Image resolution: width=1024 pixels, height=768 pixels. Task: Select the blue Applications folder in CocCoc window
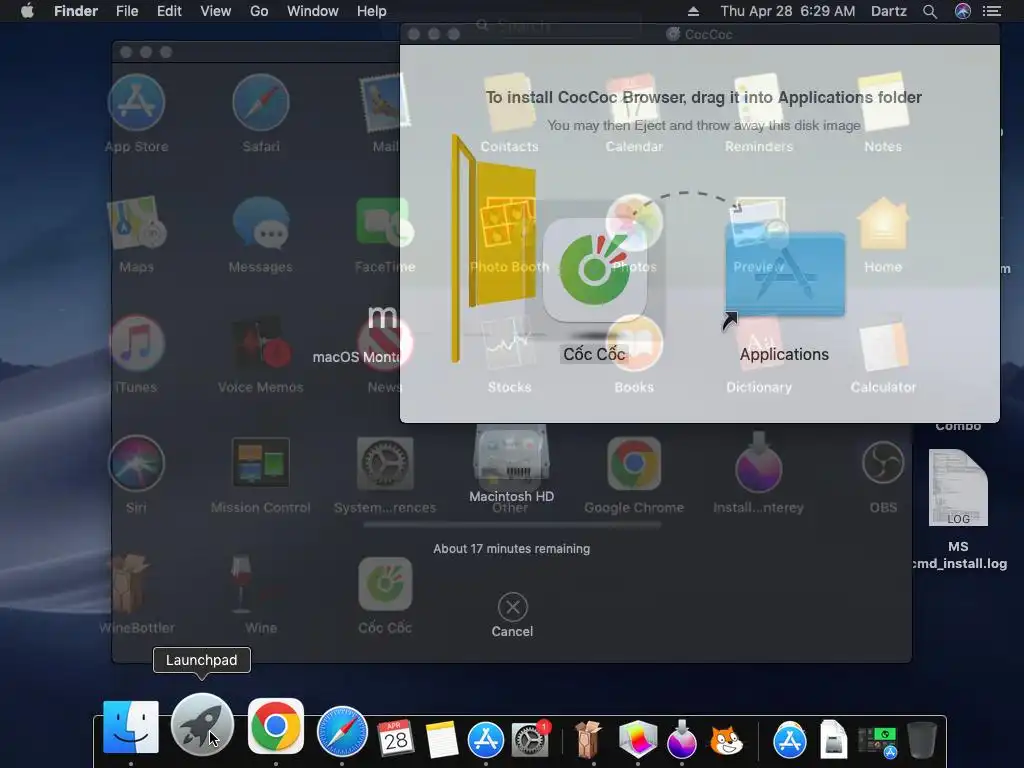(785, 274)
